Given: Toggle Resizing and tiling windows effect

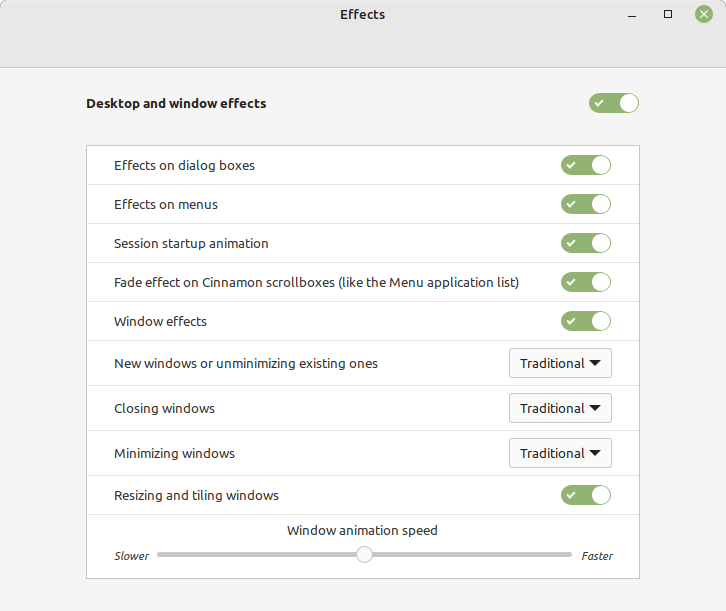Looking at the screenshot, I should (x=585, y=495).
